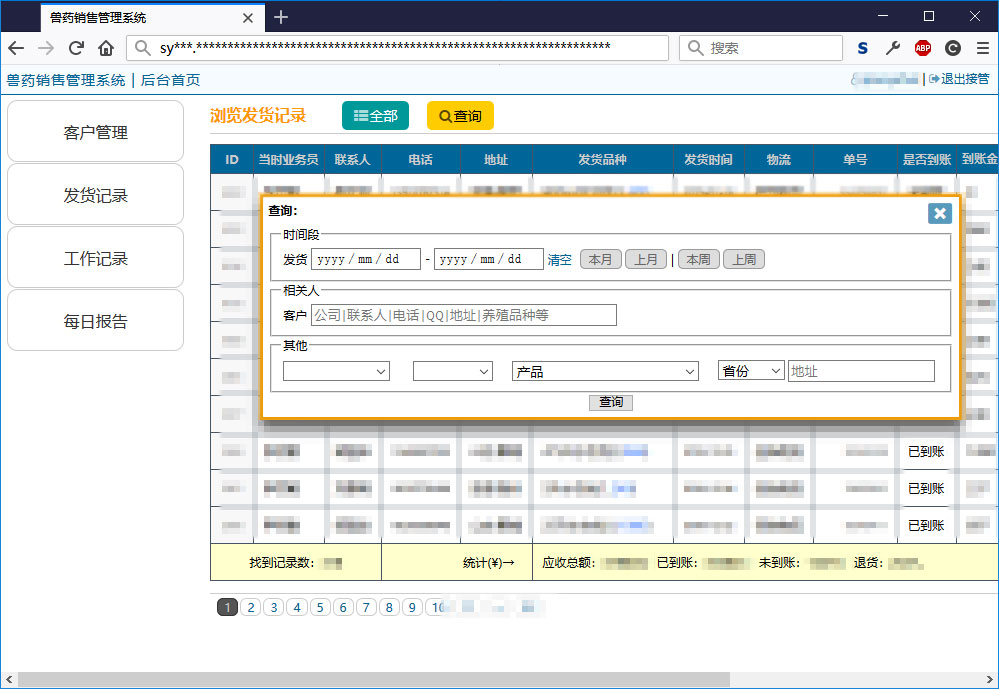Viewport: 999px width, 689px height.
Task: Open the blue S extension icon
Action: [x=863, y=48]
